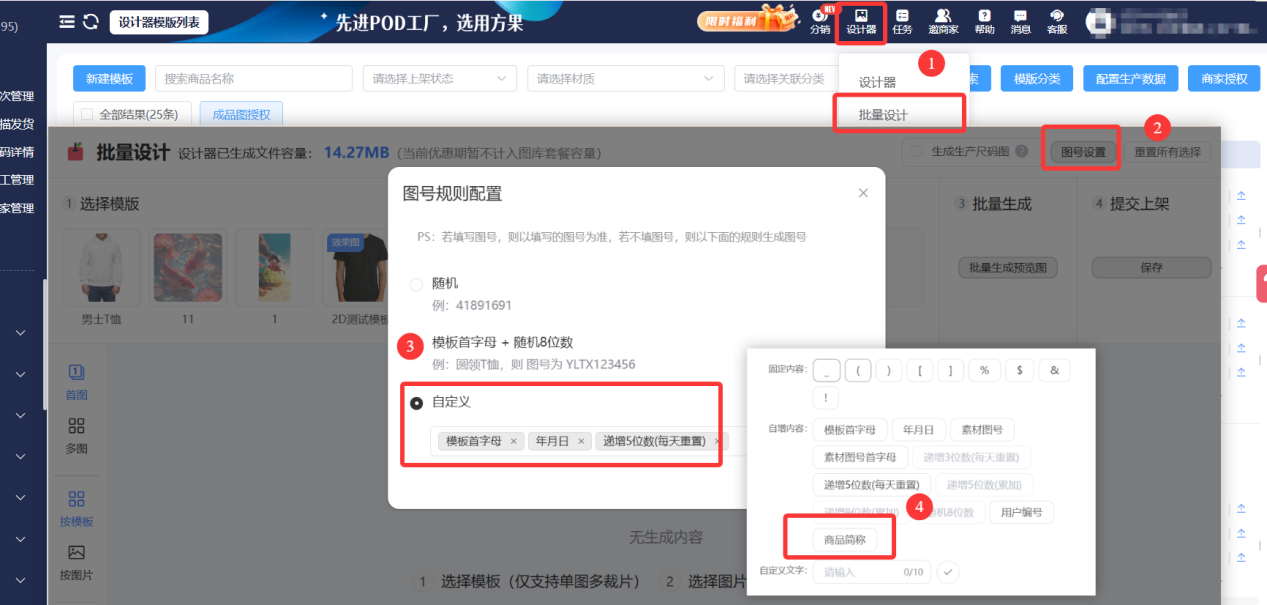Focus the 自定义文字 input field
This screenshot has height=605, width=1267.
point(872,572)
